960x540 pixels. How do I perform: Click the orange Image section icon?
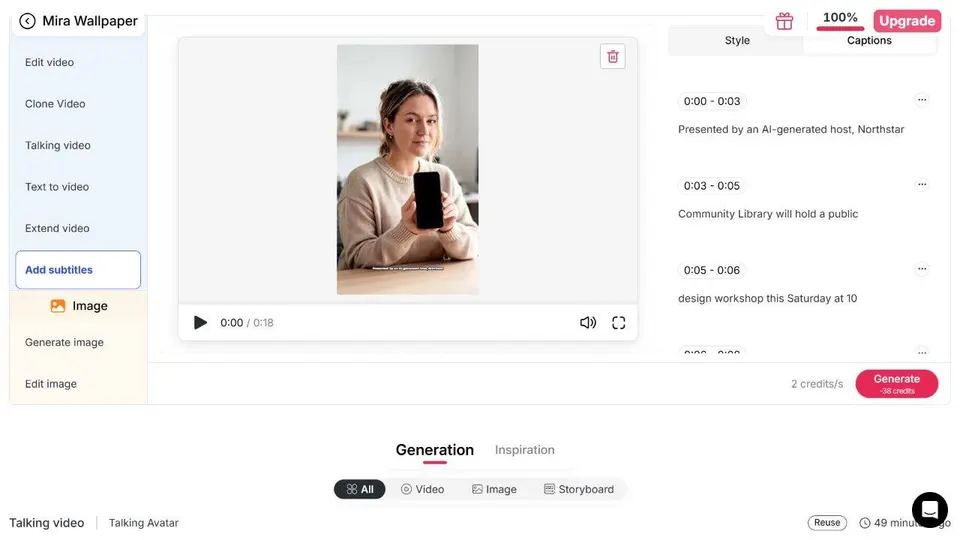[x=58, y=306]
